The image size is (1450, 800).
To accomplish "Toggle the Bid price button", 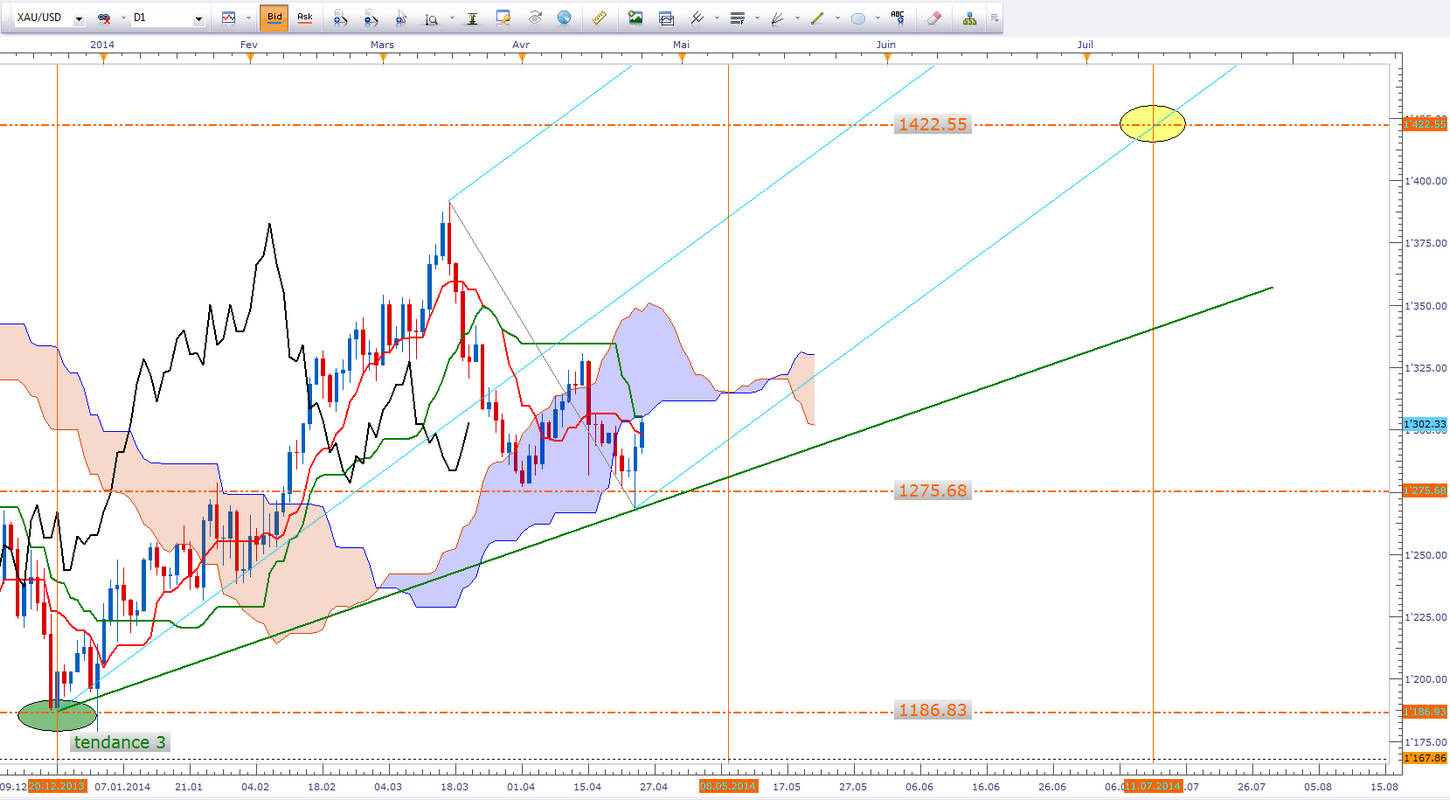I will tap(274, 18).
